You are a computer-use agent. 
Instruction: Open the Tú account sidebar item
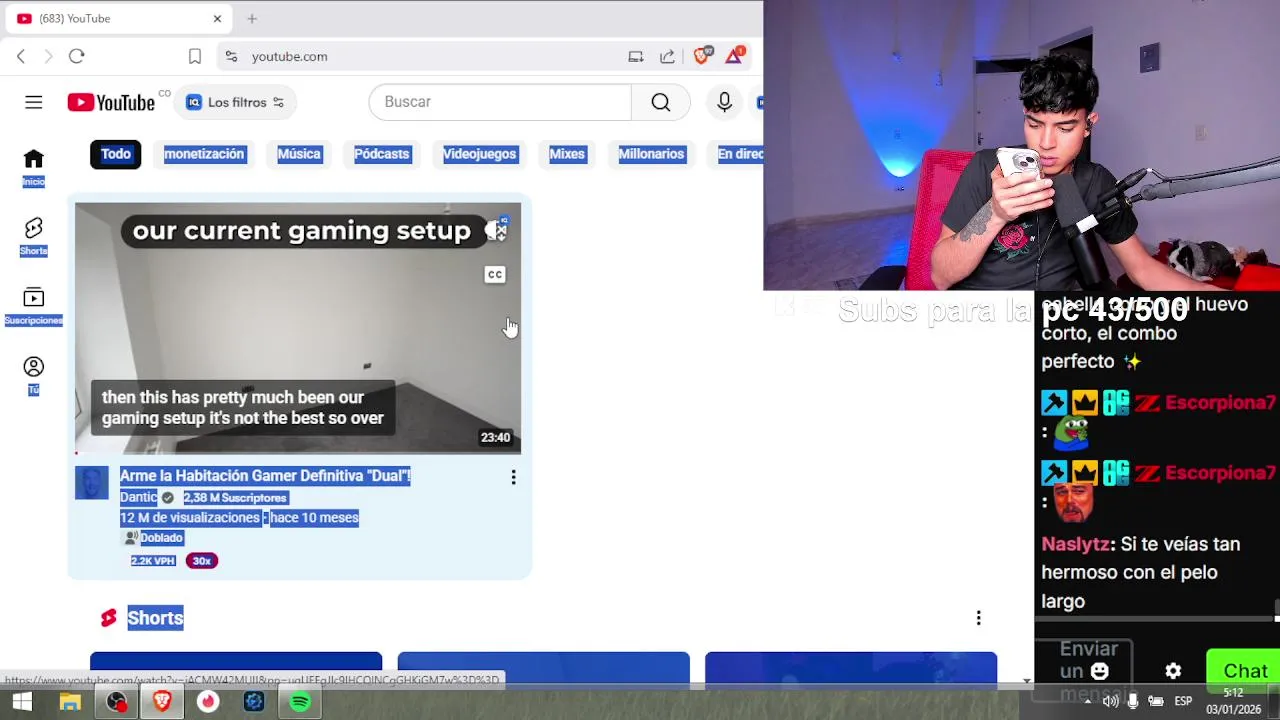pyautogui.click(x=34, y=375)
